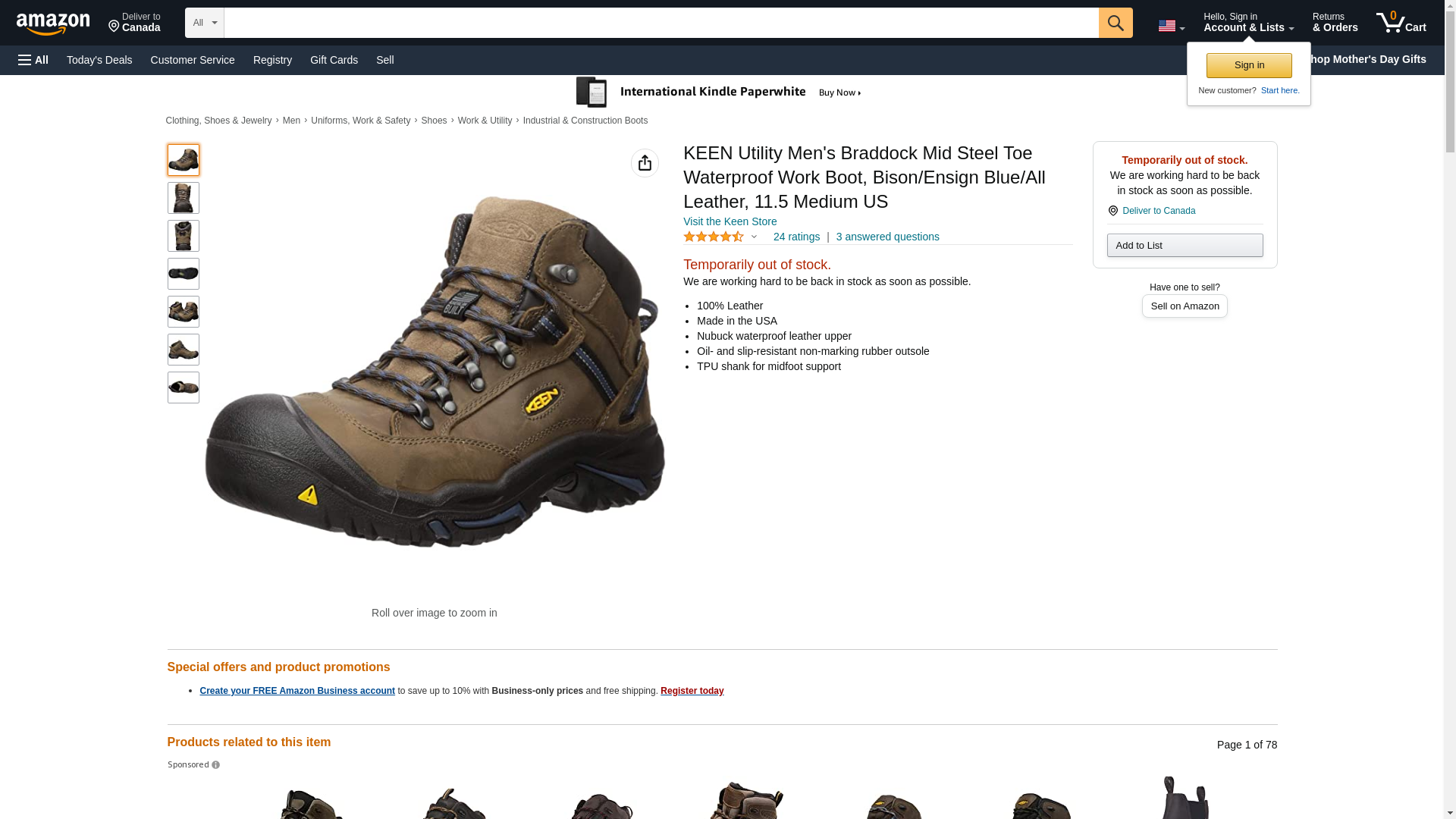Open Customer Service in navigation bar

coord(193,60)
